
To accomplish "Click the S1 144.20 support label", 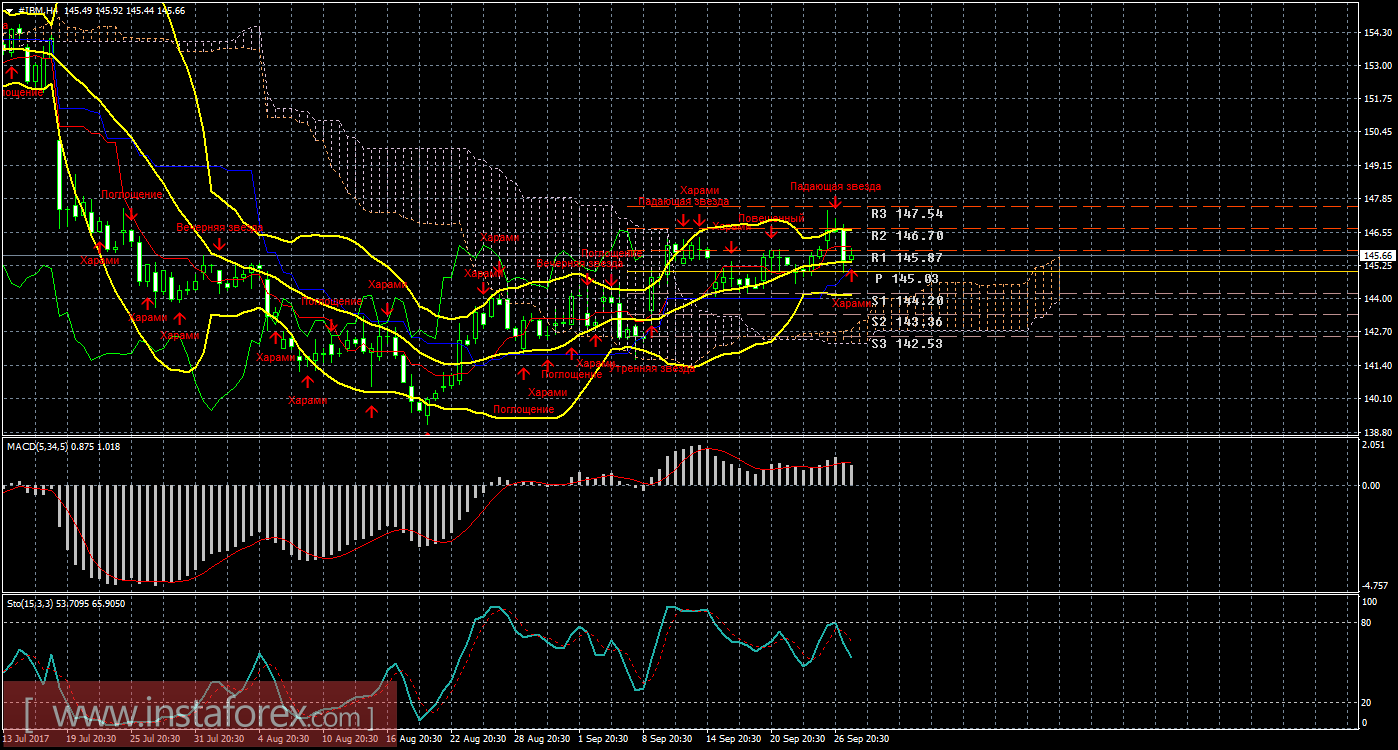I will 906,300.
